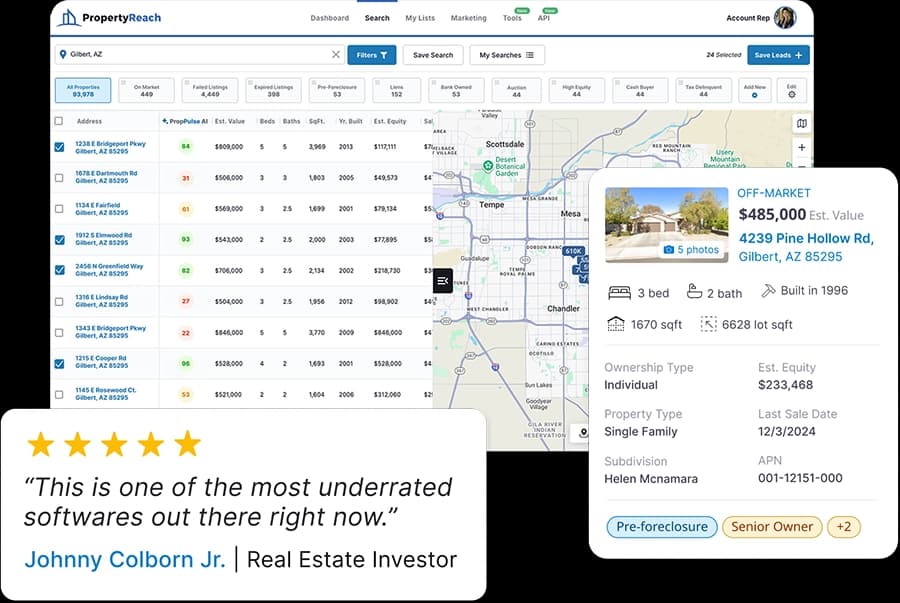Toggle the select-all checkbox in table header
This screenshot has height=603, width=900.
point(59,121)
